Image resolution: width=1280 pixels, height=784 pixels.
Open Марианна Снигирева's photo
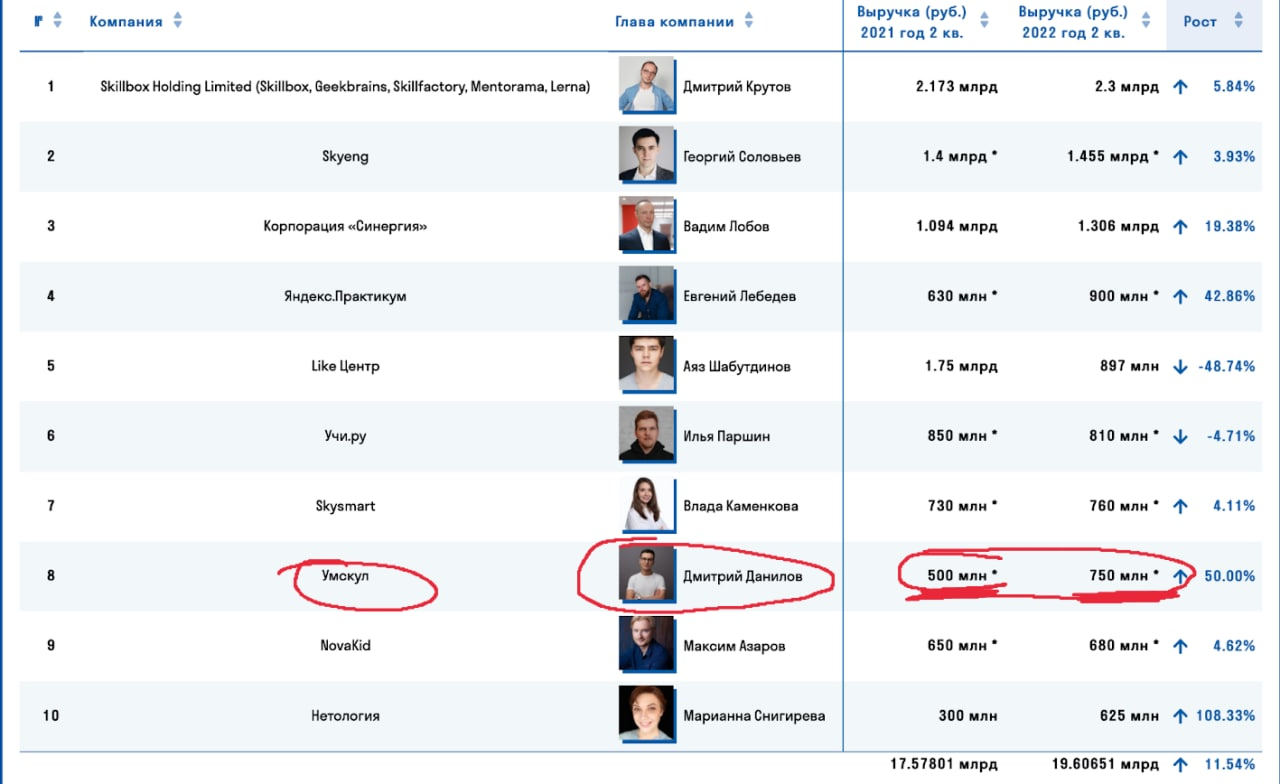pyautogui.click(x=646, y=714)
